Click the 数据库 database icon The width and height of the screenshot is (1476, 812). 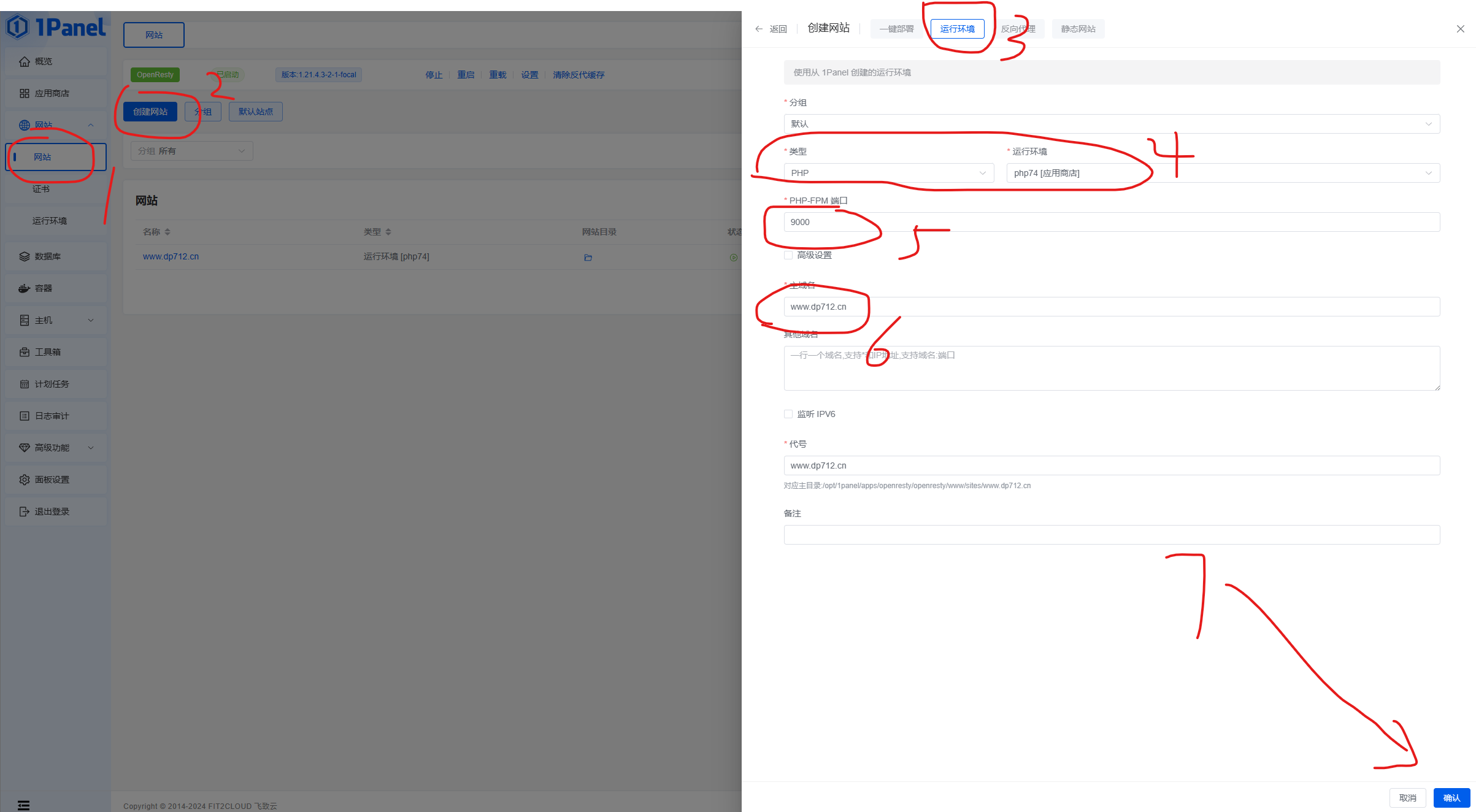point(25,256)
